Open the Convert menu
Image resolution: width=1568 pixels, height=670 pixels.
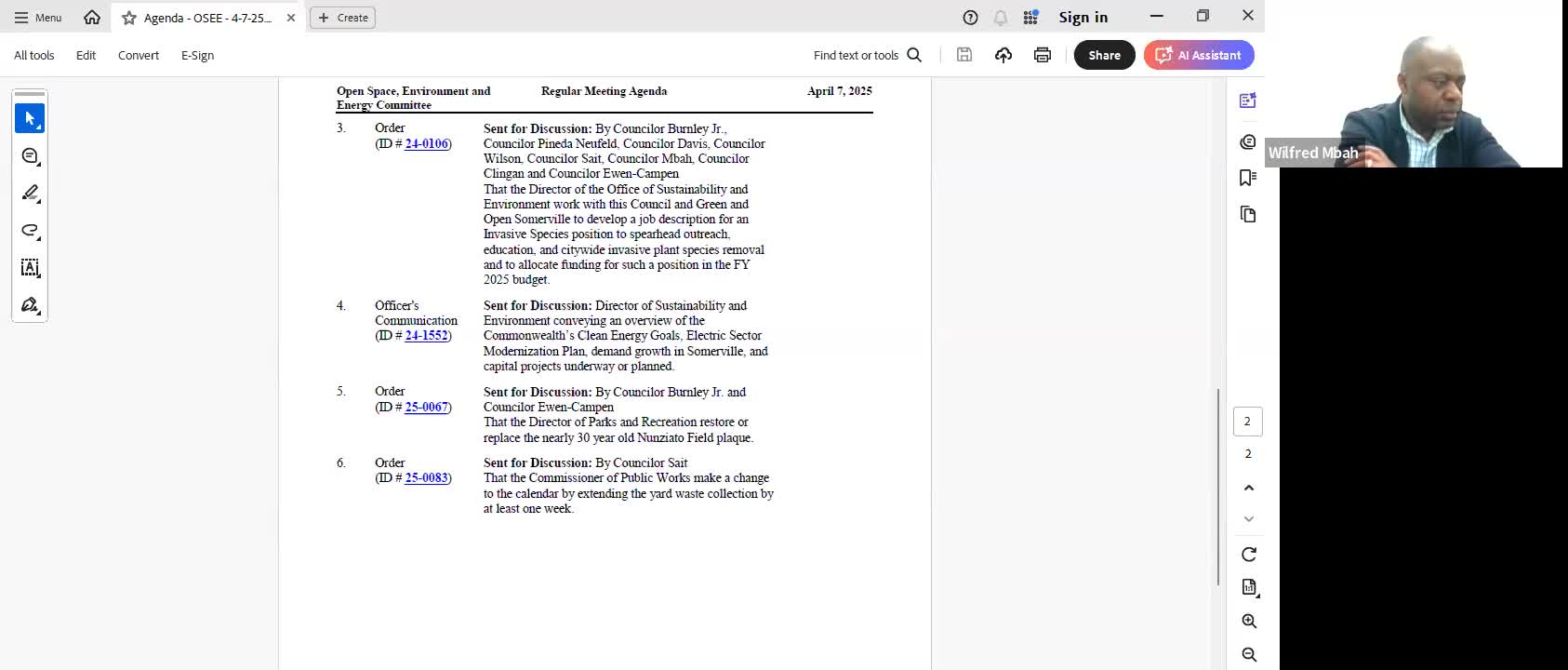[138, 56]
